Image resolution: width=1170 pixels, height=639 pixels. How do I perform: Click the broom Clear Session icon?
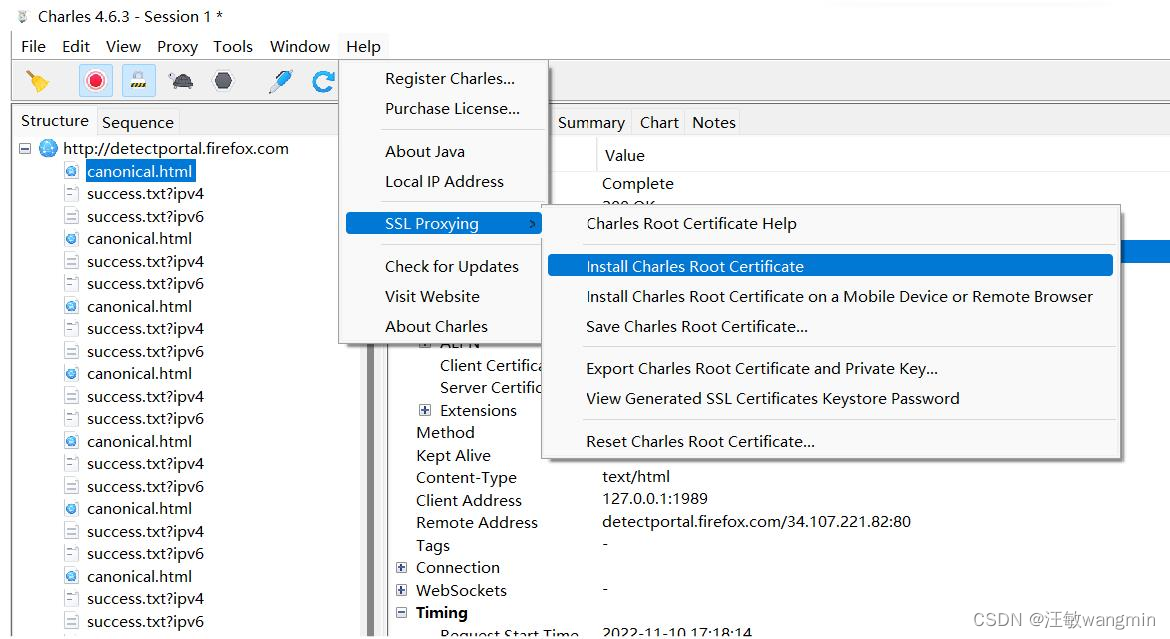point(37,81)
